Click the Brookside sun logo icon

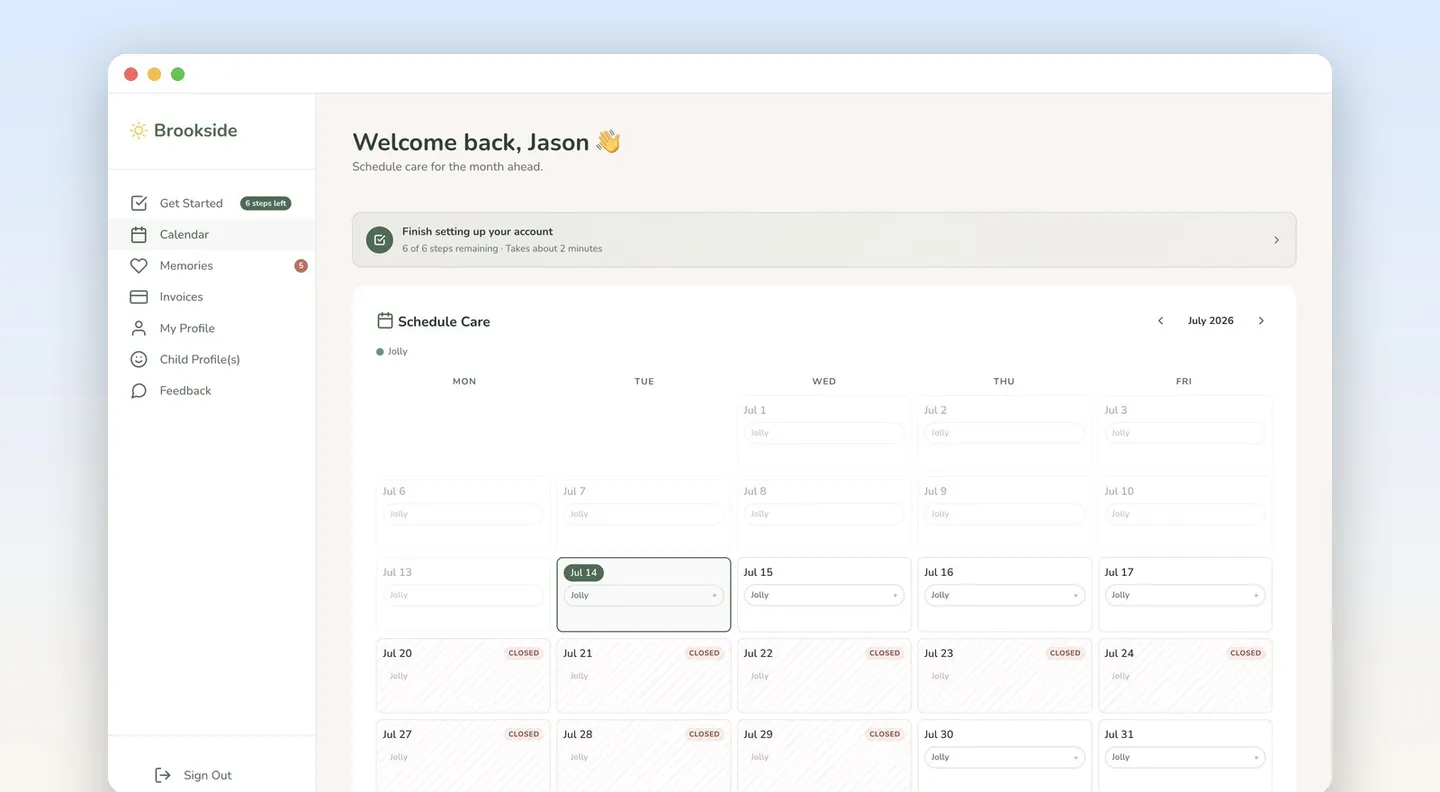tap(139, 131)
